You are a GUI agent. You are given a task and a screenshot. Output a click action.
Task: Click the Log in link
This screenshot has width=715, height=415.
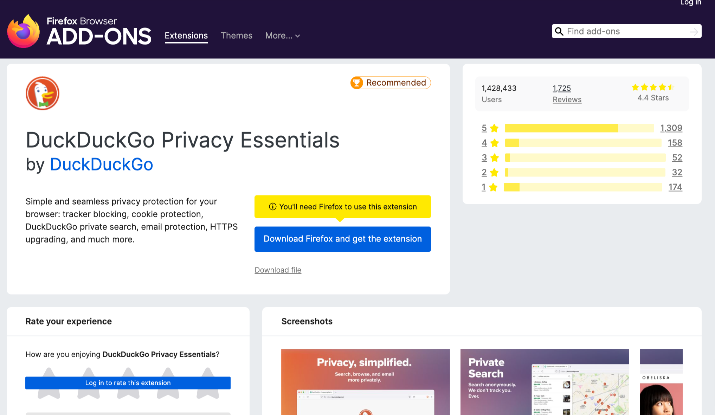click(690, 3)
